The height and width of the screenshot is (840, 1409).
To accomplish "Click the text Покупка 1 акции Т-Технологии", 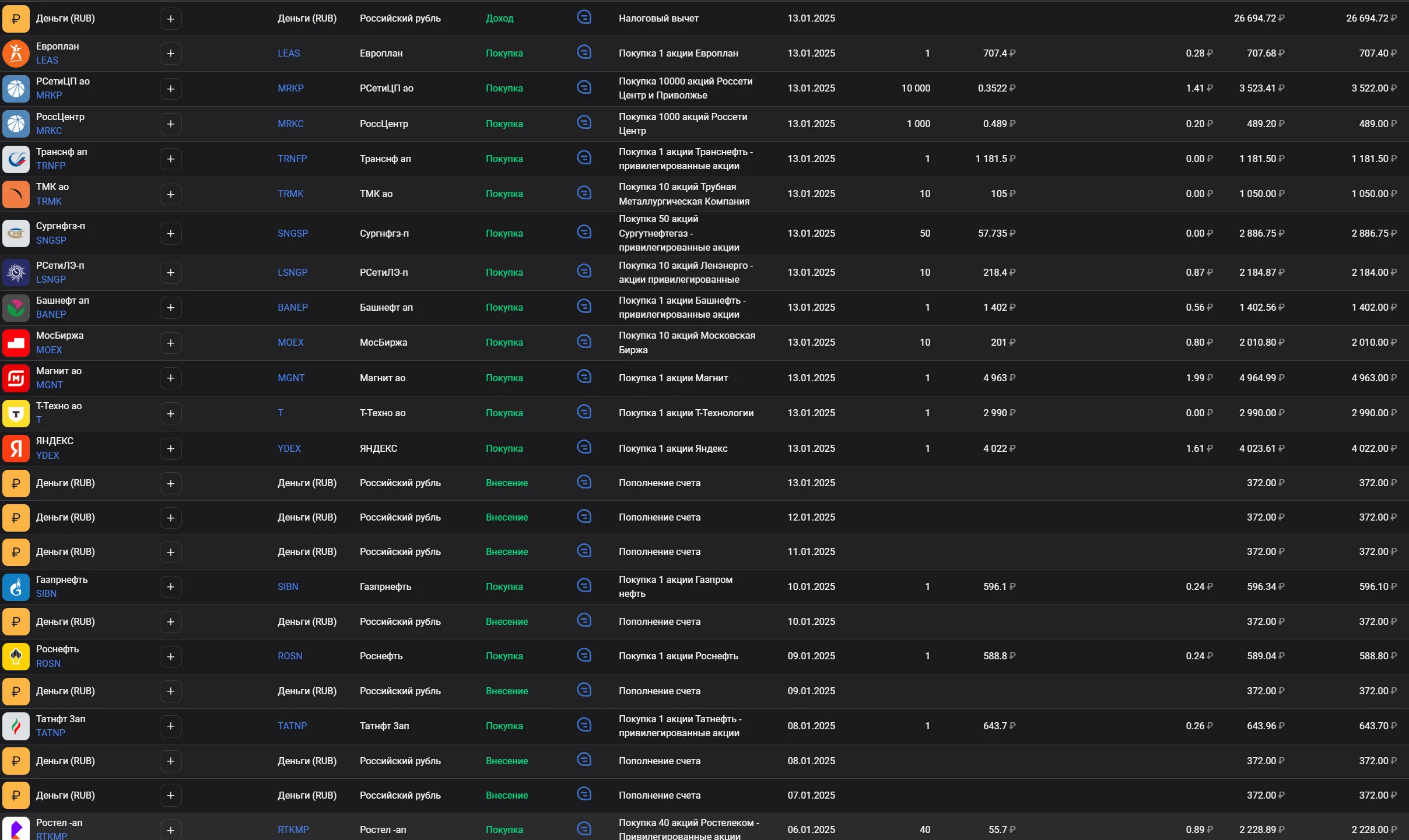I will pos(686,413).
